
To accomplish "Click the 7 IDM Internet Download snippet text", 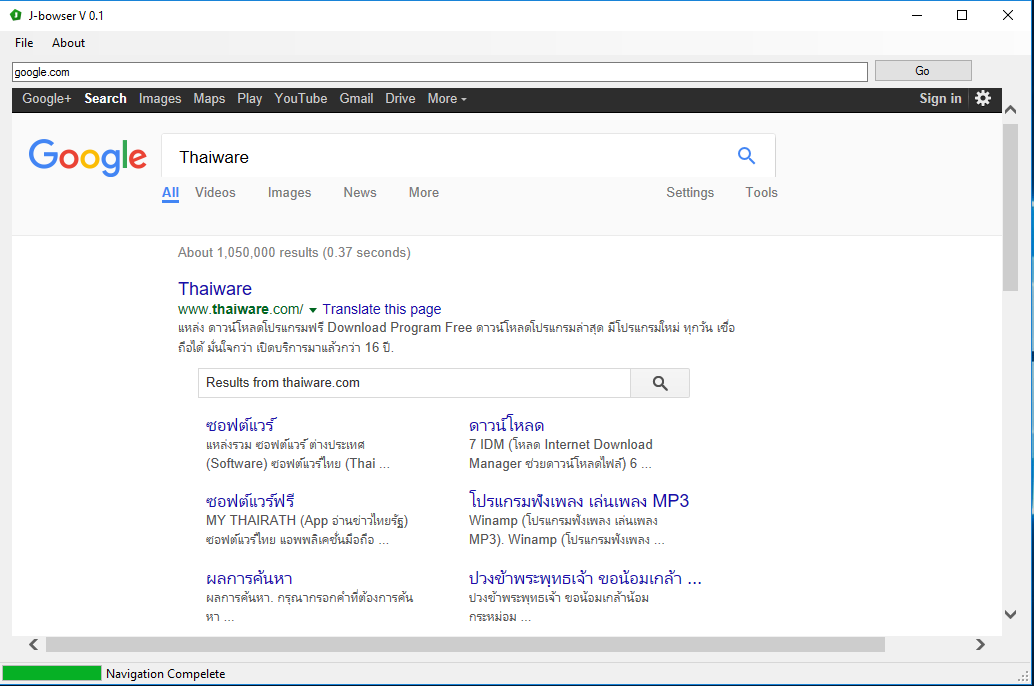I will coord(561,454).
